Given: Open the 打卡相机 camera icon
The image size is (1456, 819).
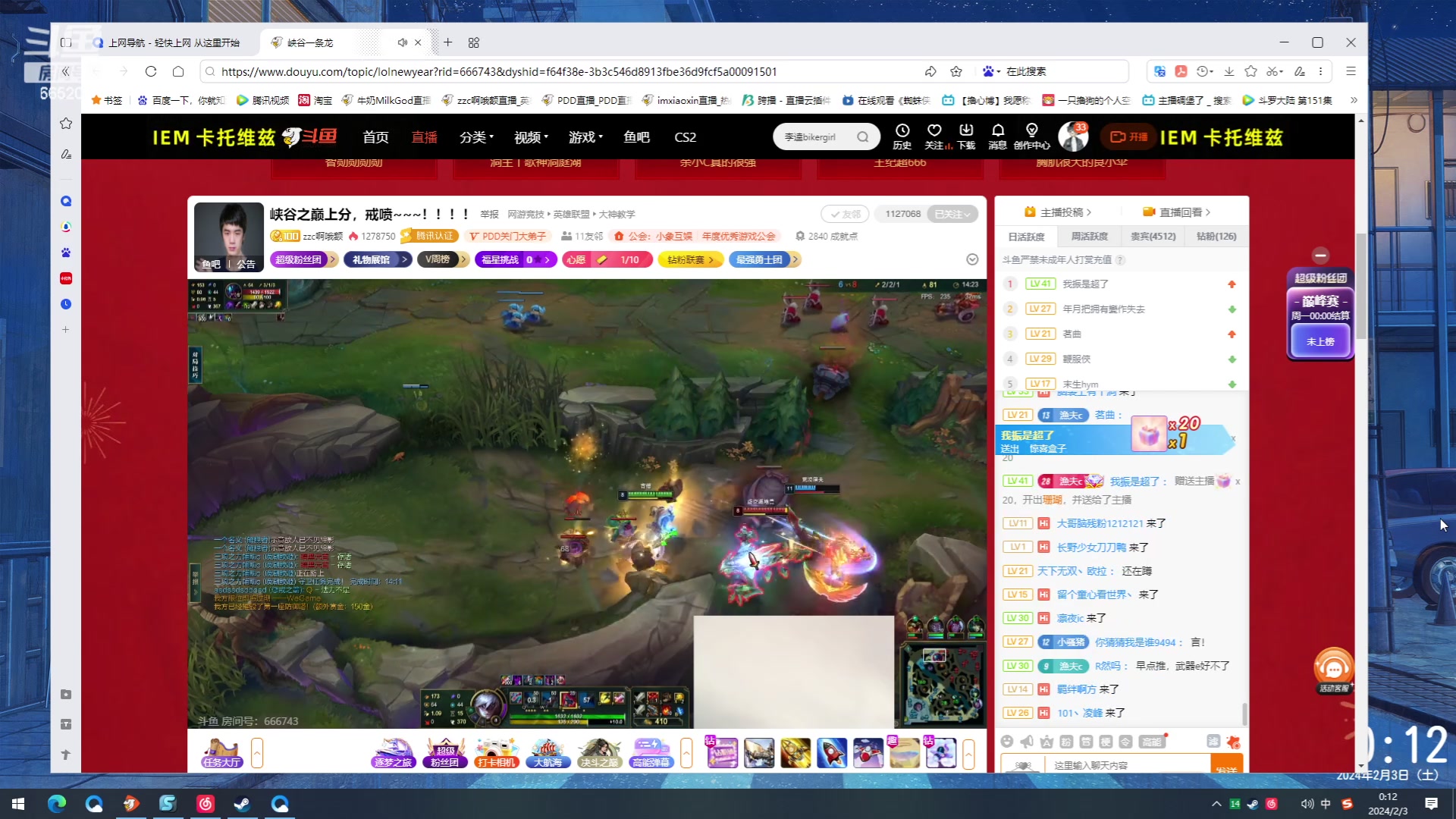Looking at the screenshot, I should pos(497,752).
